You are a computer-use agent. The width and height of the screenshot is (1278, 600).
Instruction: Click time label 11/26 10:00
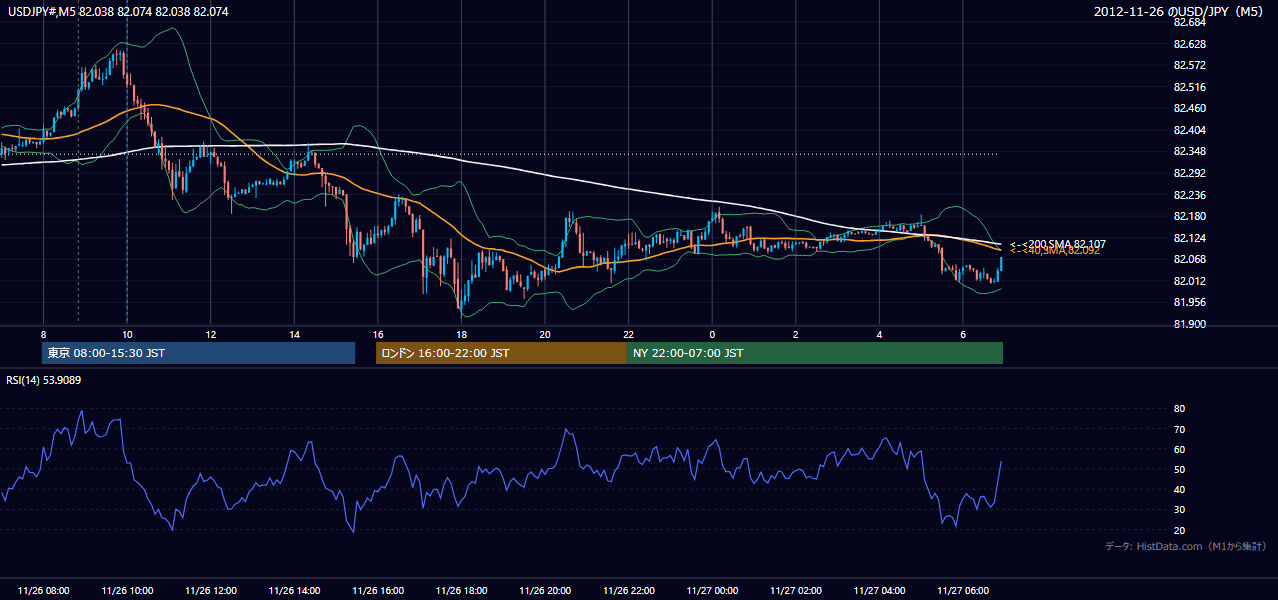point(127,591)
